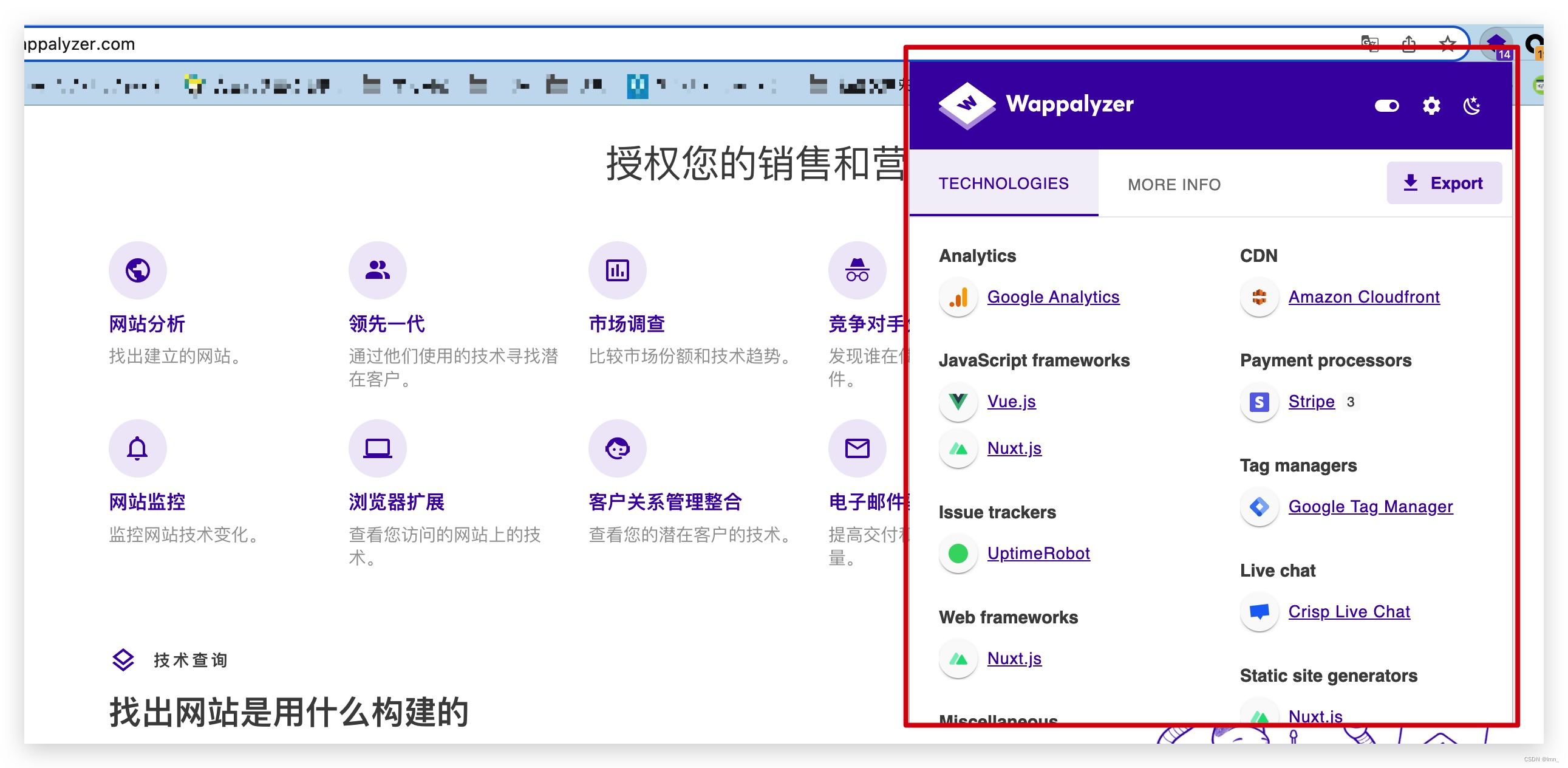The height and width of the screenshot is (768, 1568).
Task: Click the Google Tag Manager icon
Action: pyautogui.click(x=1258, y=507)
